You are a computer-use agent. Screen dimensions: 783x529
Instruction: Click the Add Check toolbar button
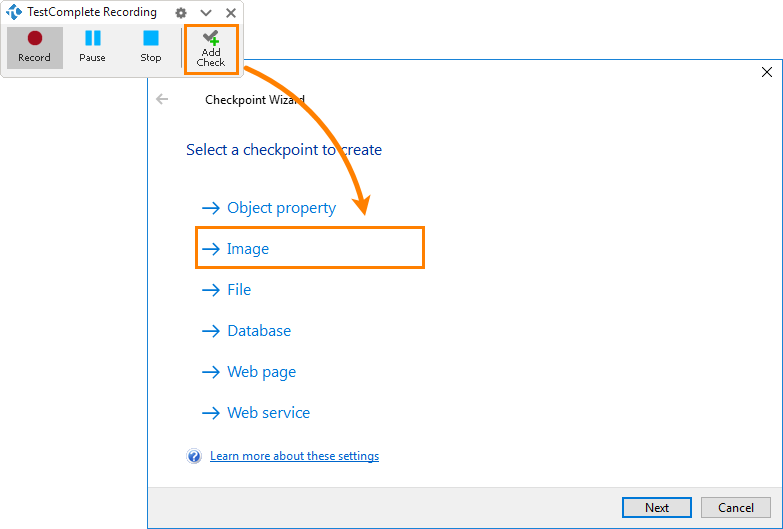coord(211,49)
